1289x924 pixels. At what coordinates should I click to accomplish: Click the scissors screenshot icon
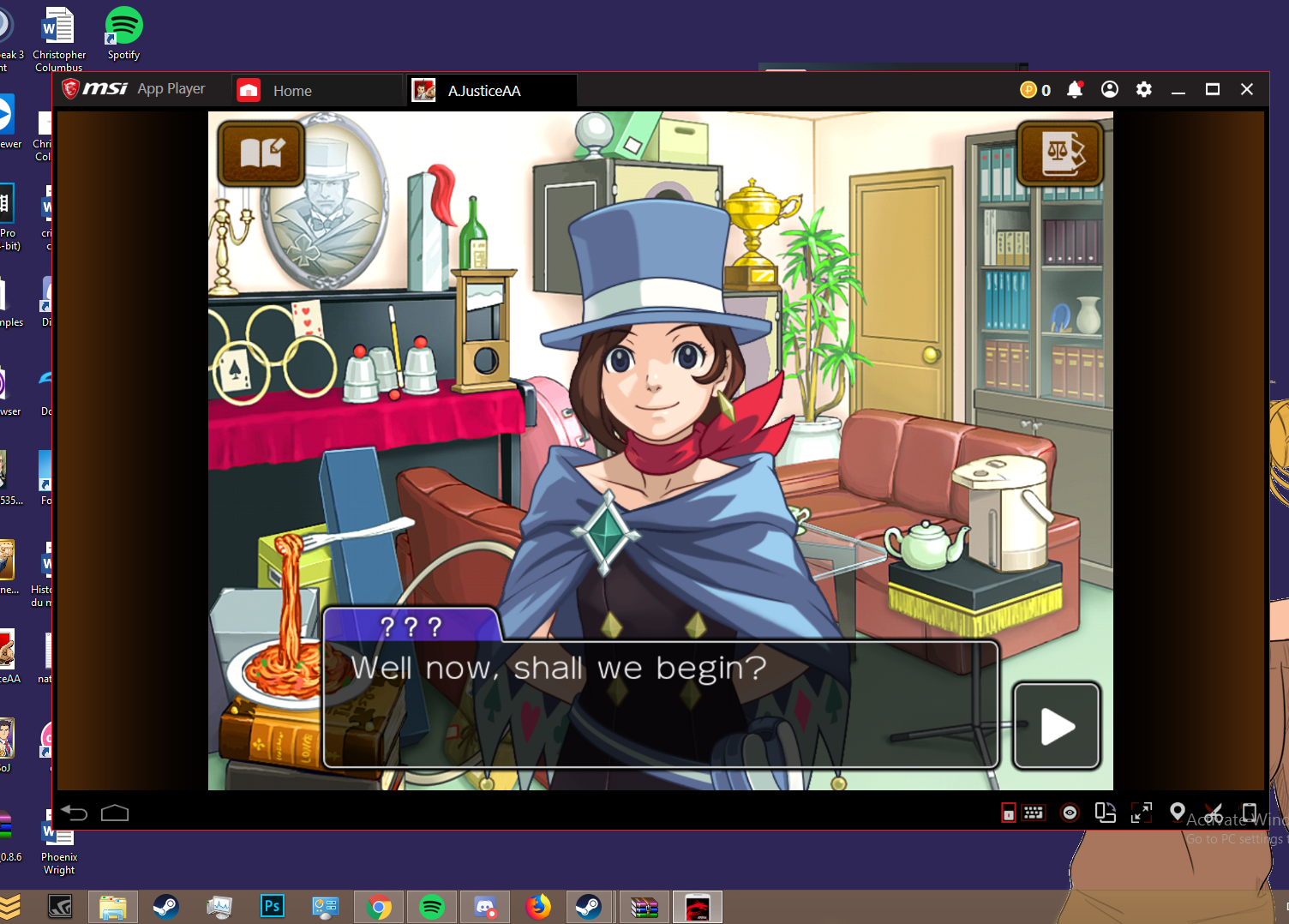tap(1214, 813)
